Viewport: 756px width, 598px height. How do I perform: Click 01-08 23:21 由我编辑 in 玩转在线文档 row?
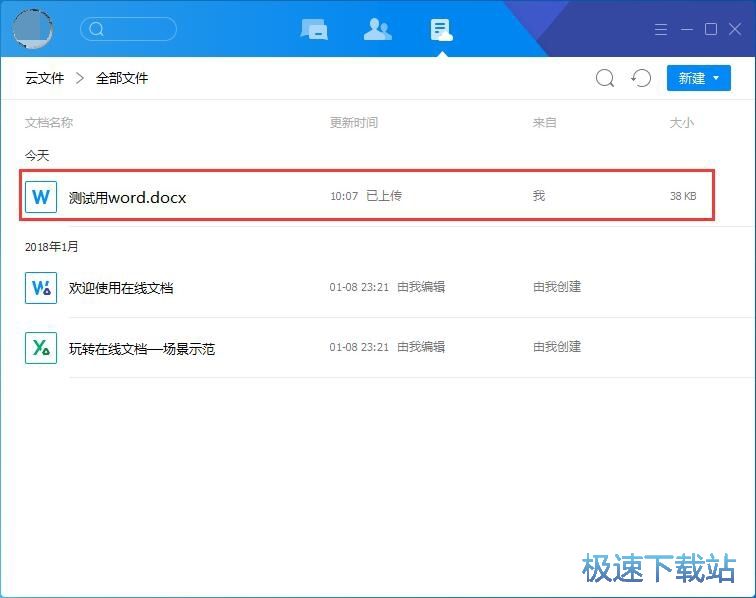coord(387,347)
